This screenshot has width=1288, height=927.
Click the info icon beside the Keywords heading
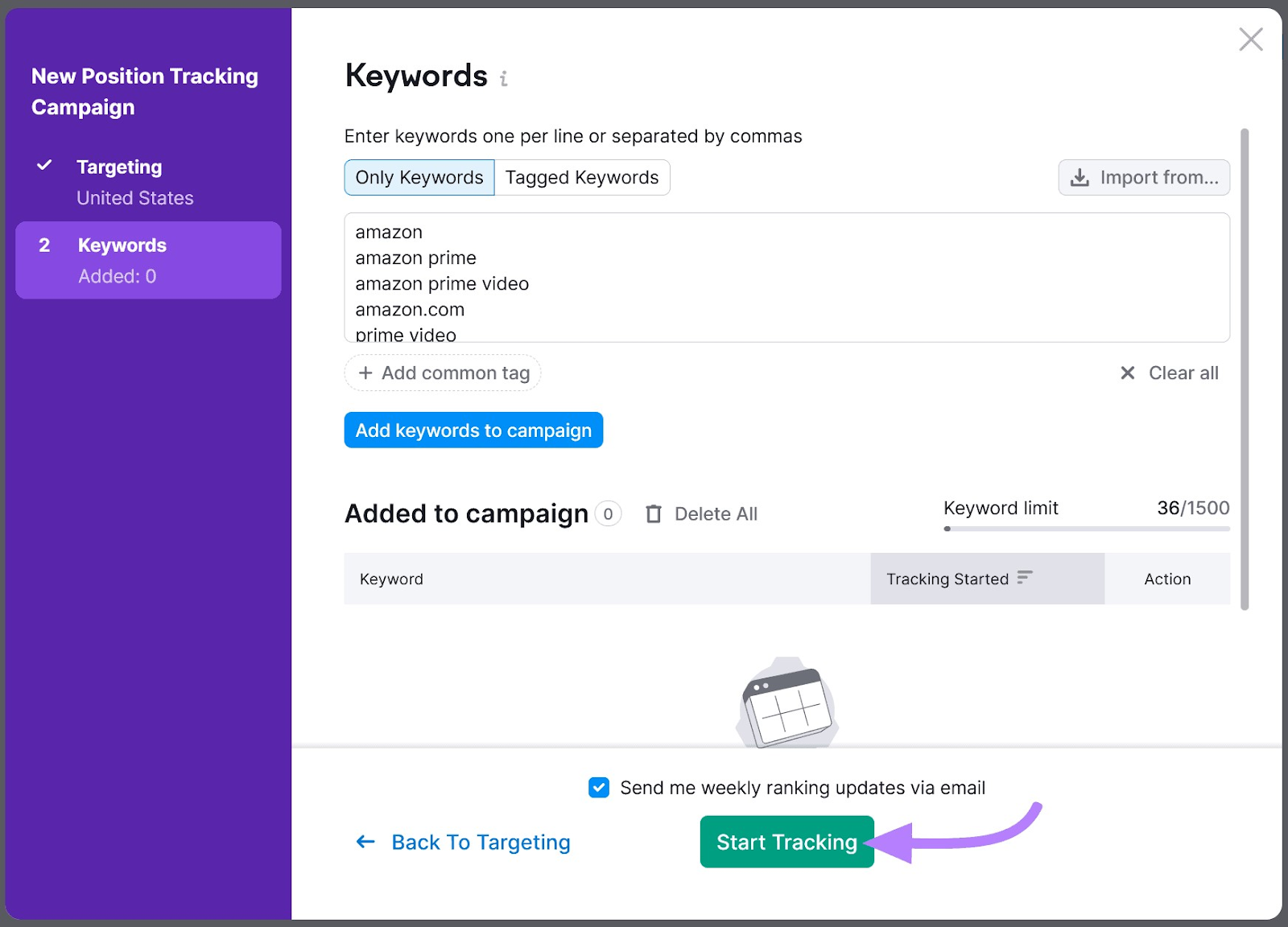(x=505, y=78)
